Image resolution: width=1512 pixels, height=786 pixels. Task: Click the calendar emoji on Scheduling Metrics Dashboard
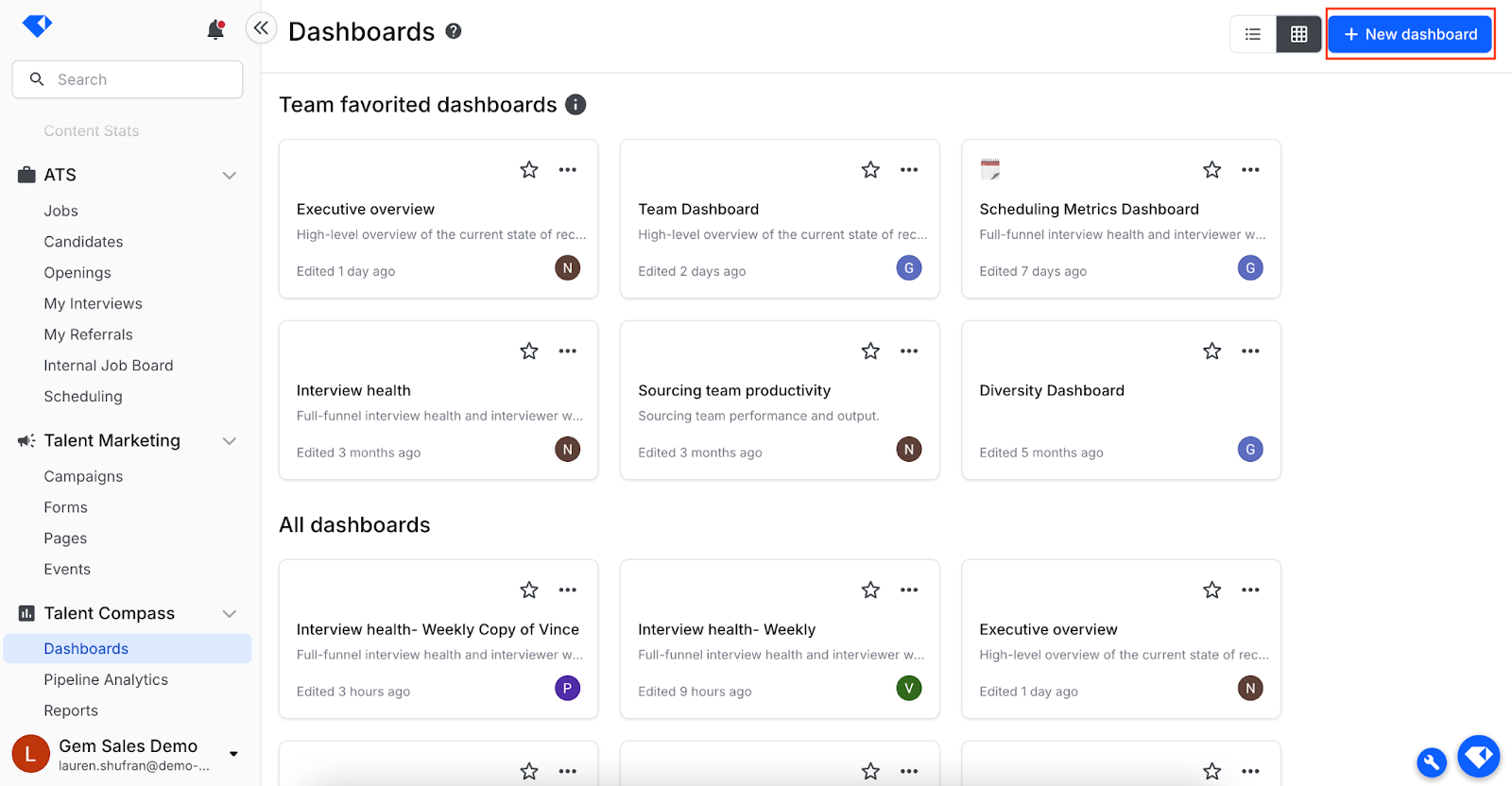[x=990, y=170]
